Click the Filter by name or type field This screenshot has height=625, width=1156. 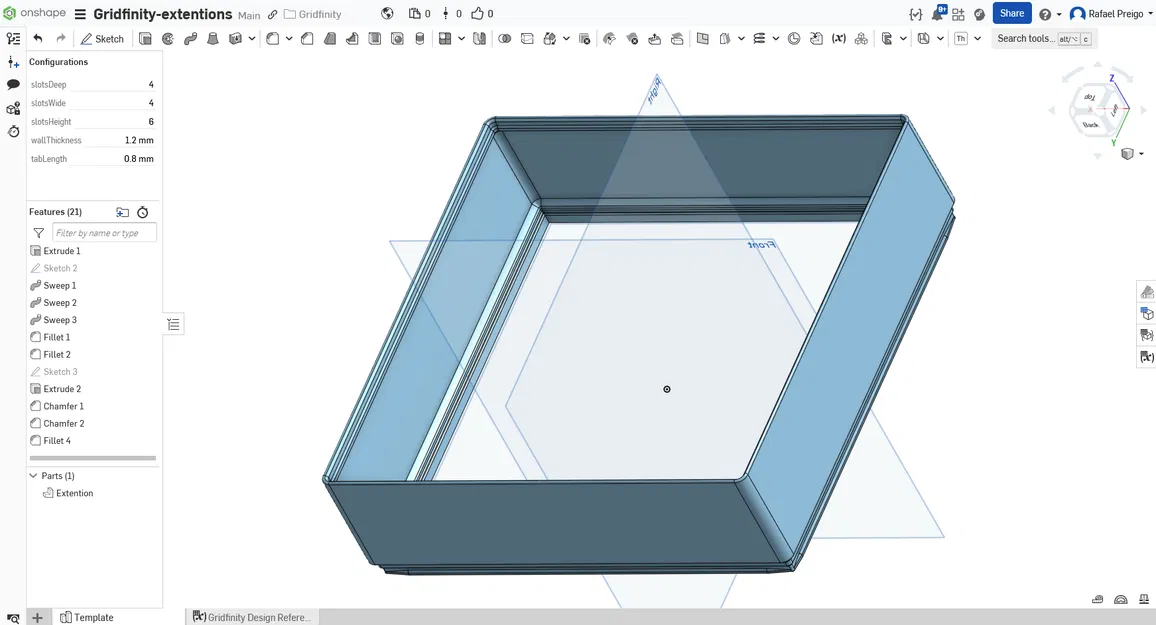(x=105, y=233)
